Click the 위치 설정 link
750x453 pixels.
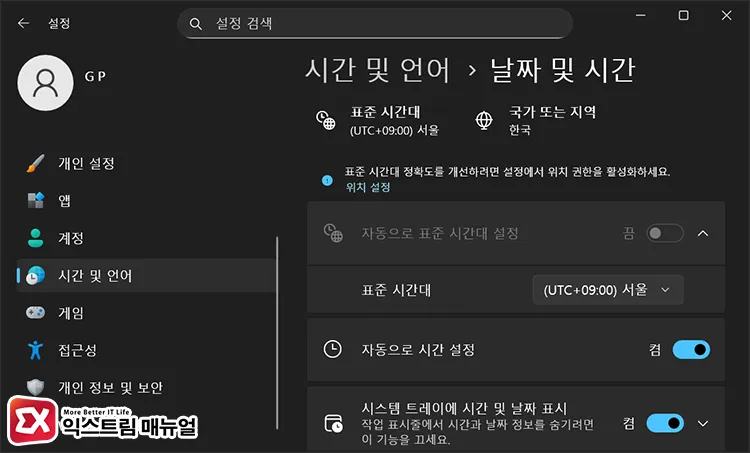click(x=368, y=188)
